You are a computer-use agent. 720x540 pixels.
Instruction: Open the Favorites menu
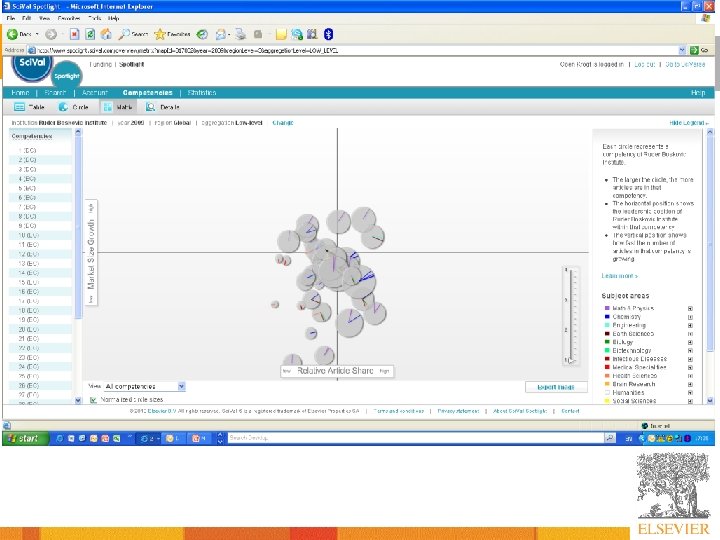(69, 18)
